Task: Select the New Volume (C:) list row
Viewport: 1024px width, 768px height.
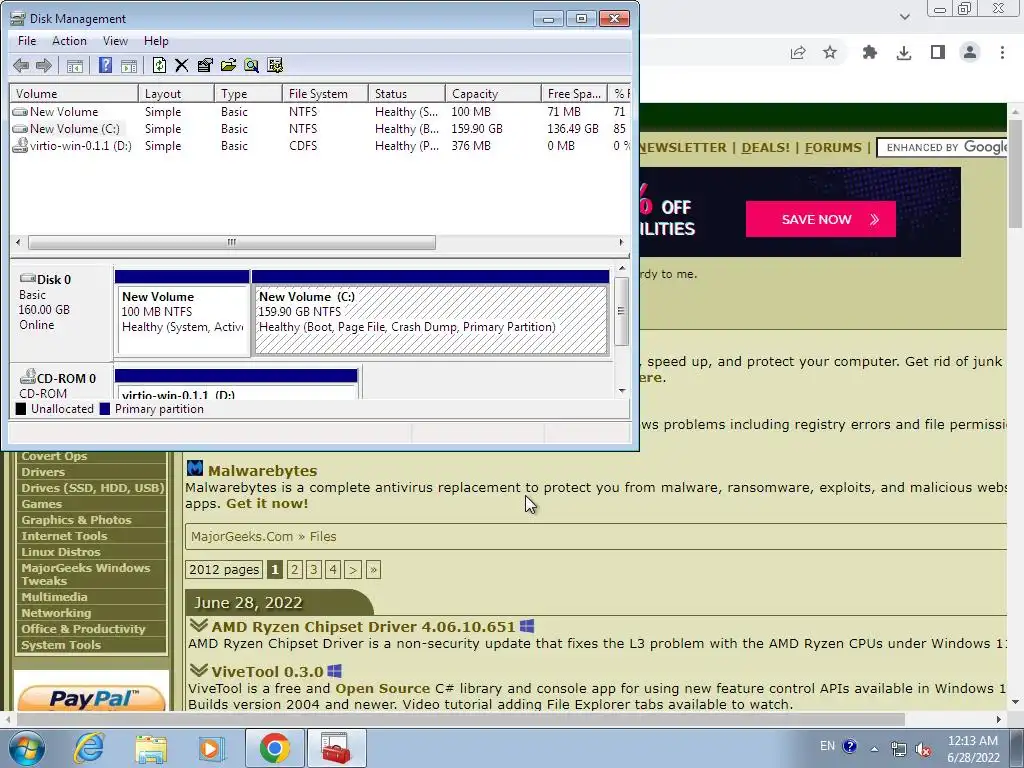Action: click(320, 129)
